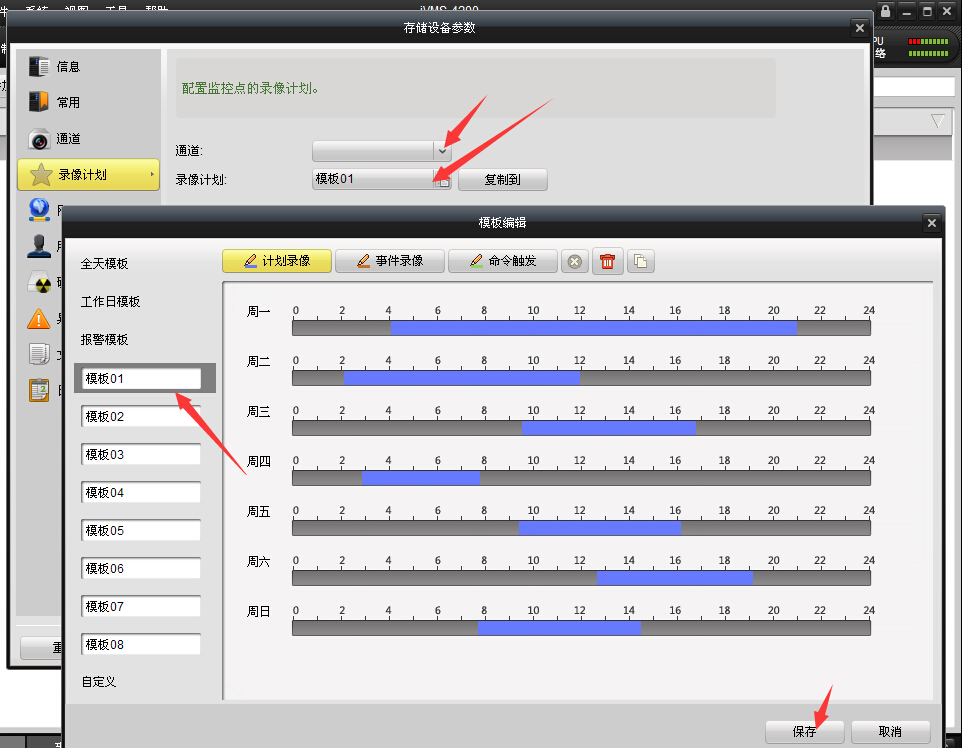This screenshot has width=962, height=748.
Task: Click the 模板02 template name field
Action: [x=141, y=416]
